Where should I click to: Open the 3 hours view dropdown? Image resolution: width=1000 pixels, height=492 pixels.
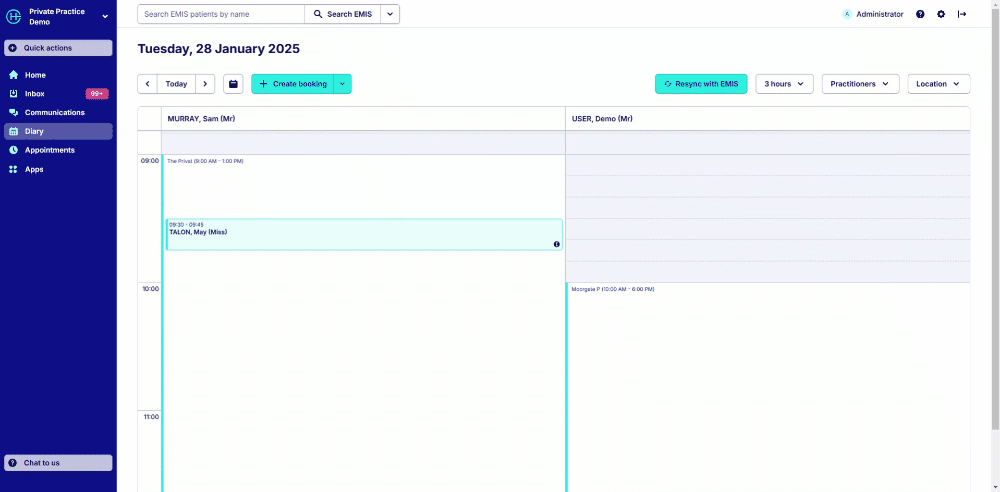(784, 84)
